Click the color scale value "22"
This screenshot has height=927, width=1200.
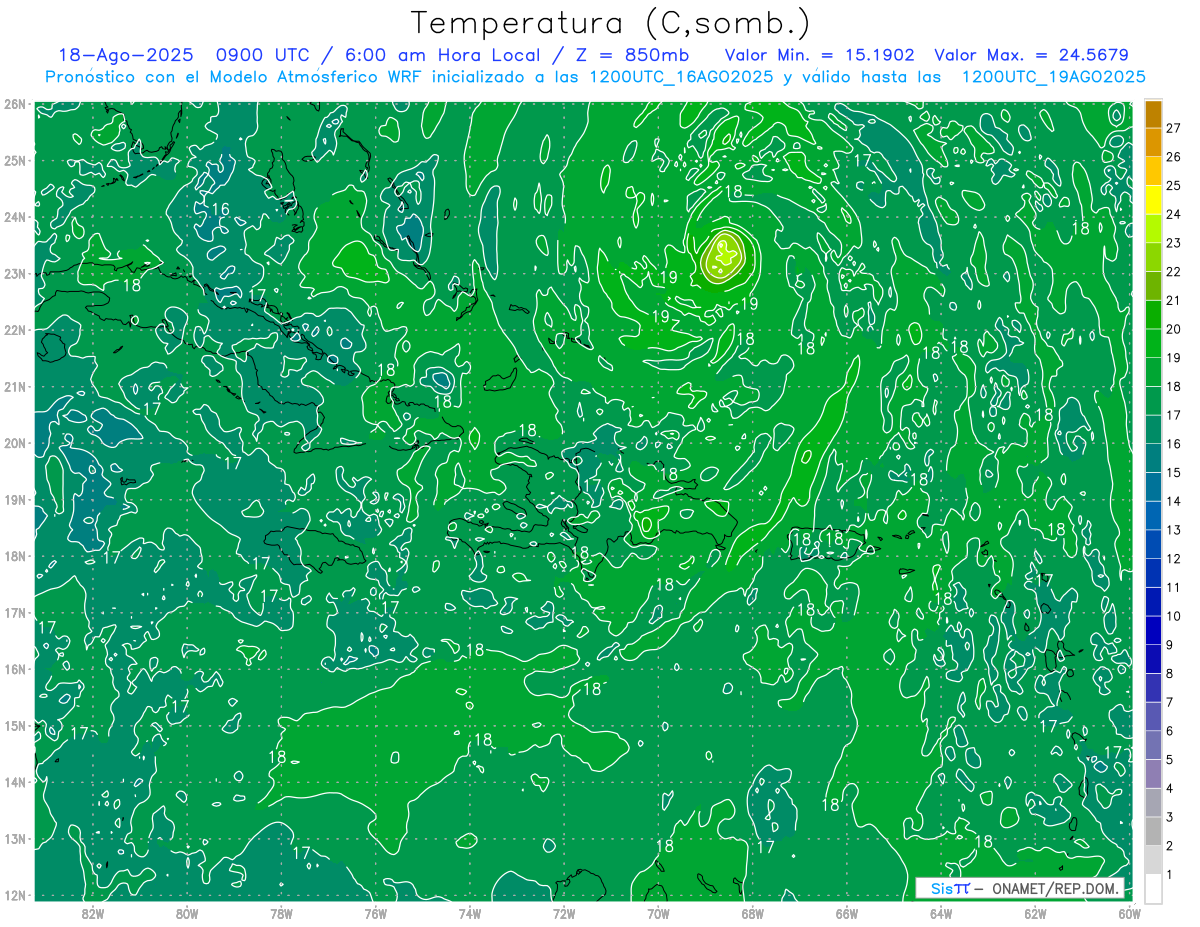tap(1173, 272)
